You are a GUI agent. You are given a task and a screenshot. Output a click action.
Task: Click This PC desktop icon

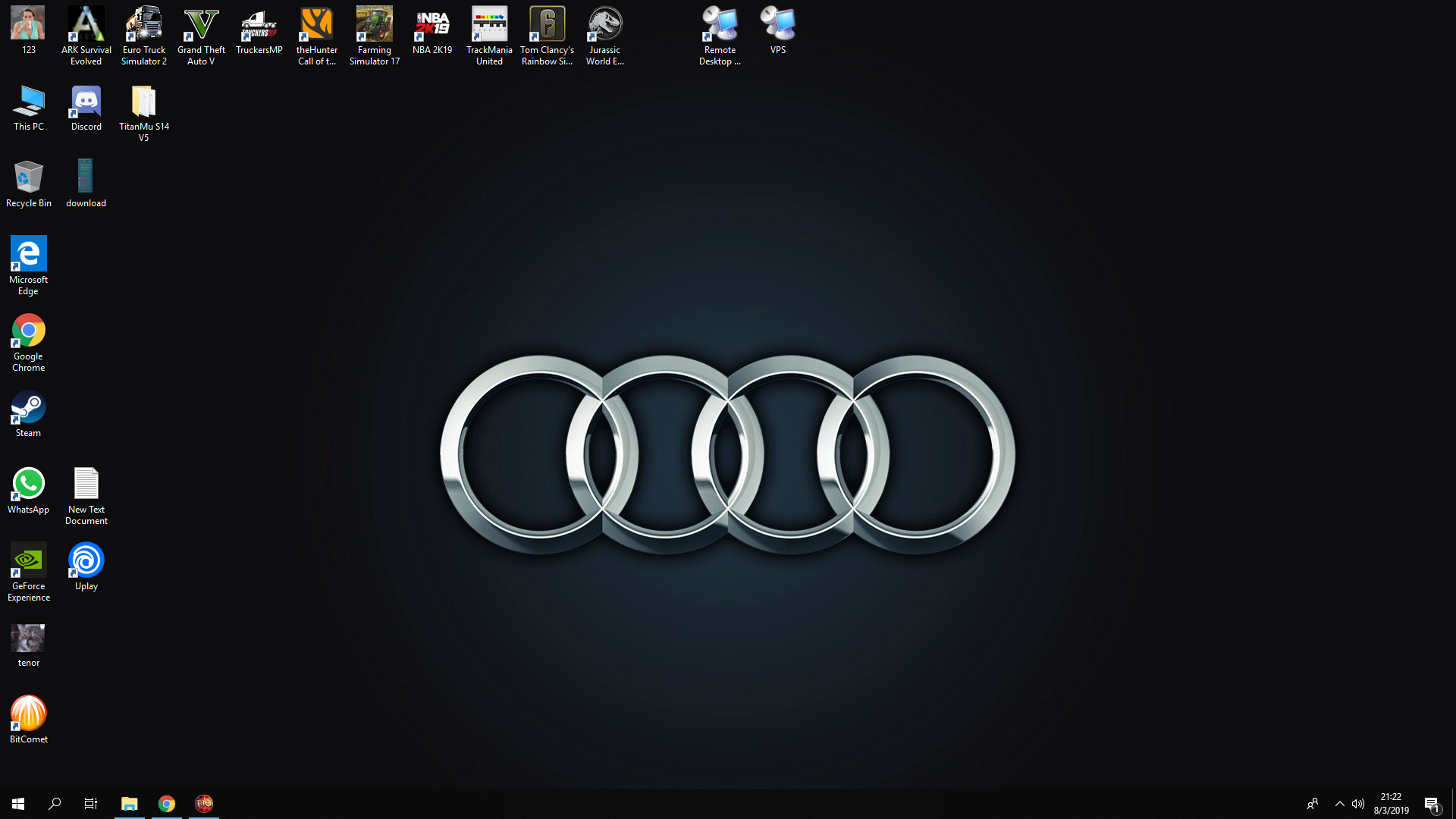click(29, 108)
